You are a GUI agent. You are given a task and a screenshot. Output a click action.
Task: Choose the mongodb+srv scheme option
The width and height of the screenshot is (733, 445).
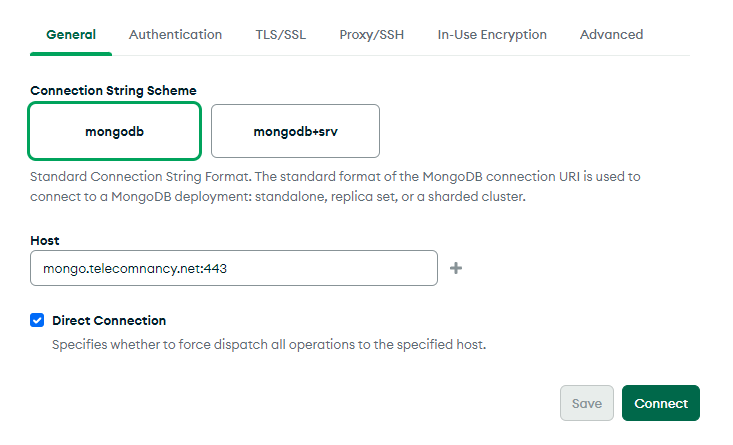(295, 131)
